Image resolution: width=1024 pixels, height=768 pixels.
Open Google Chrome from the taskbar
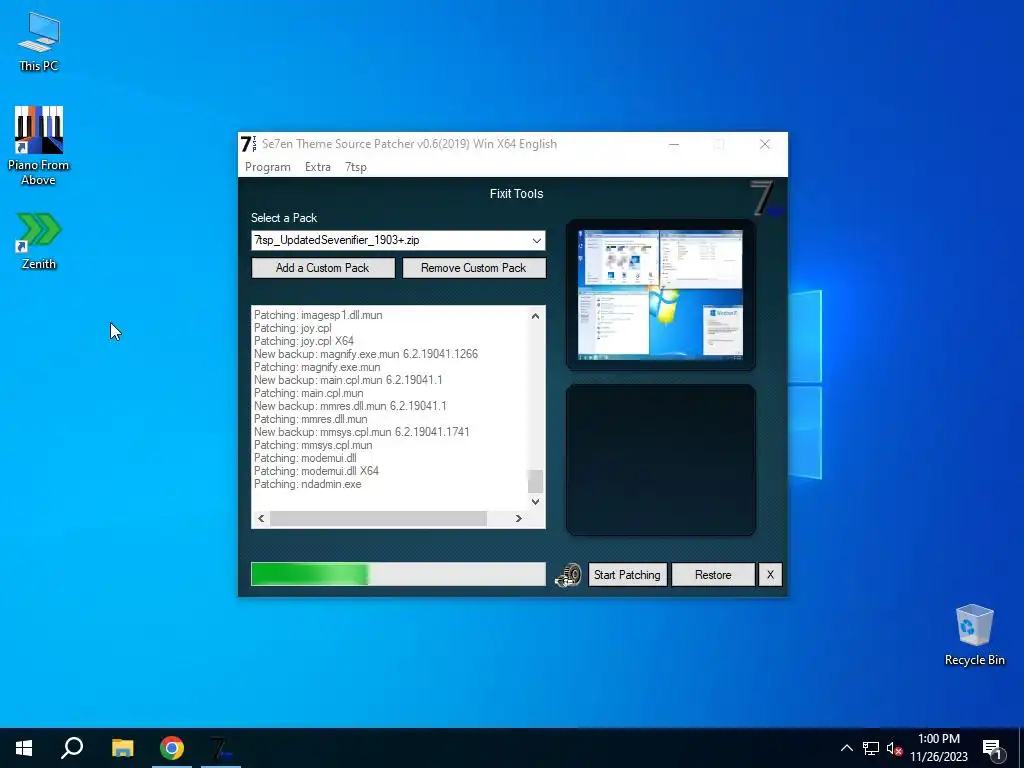pyautogui.click(x=172, y=748)
